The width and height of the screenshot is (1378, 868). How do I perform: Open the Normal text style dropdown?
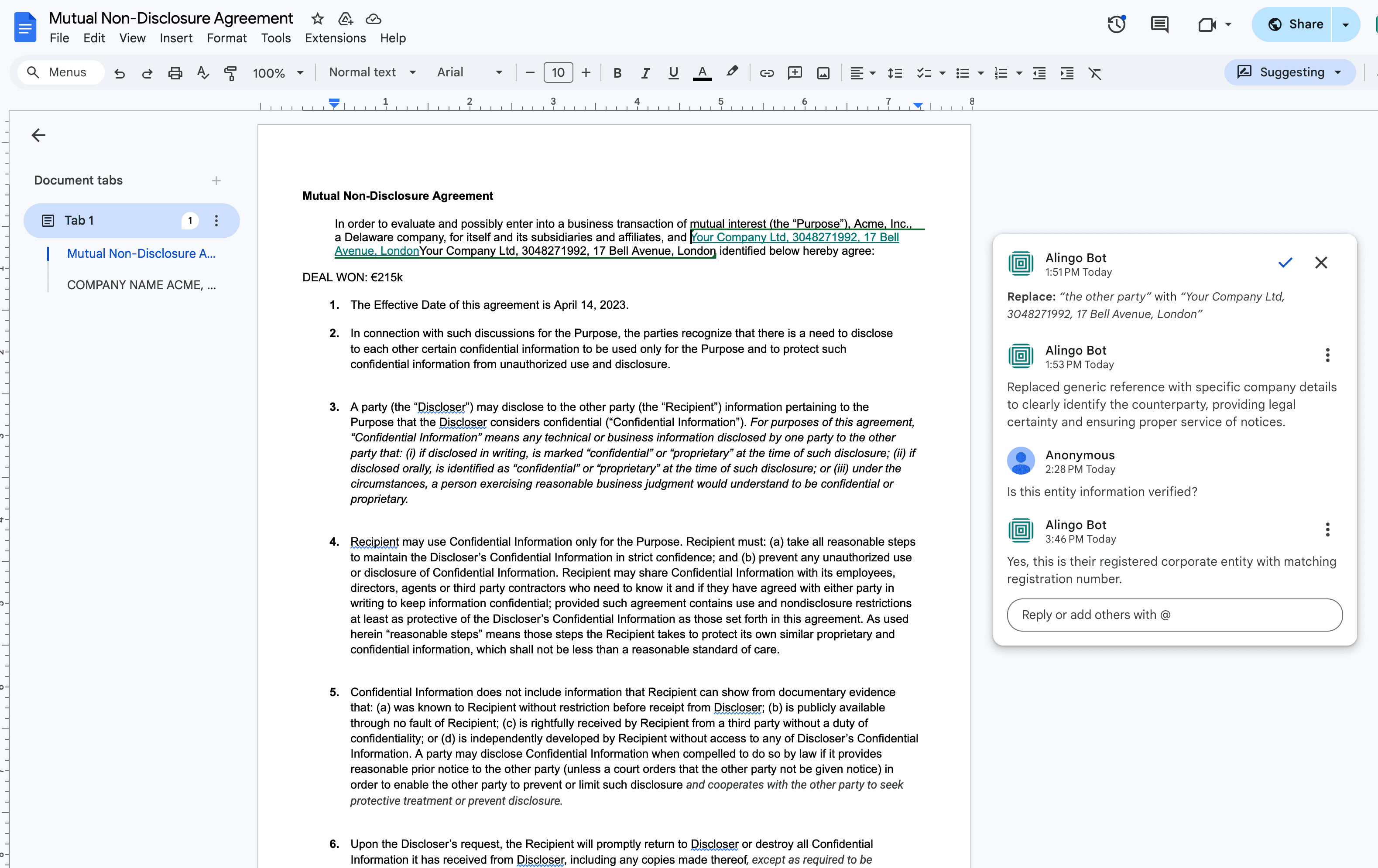[372, 72]
